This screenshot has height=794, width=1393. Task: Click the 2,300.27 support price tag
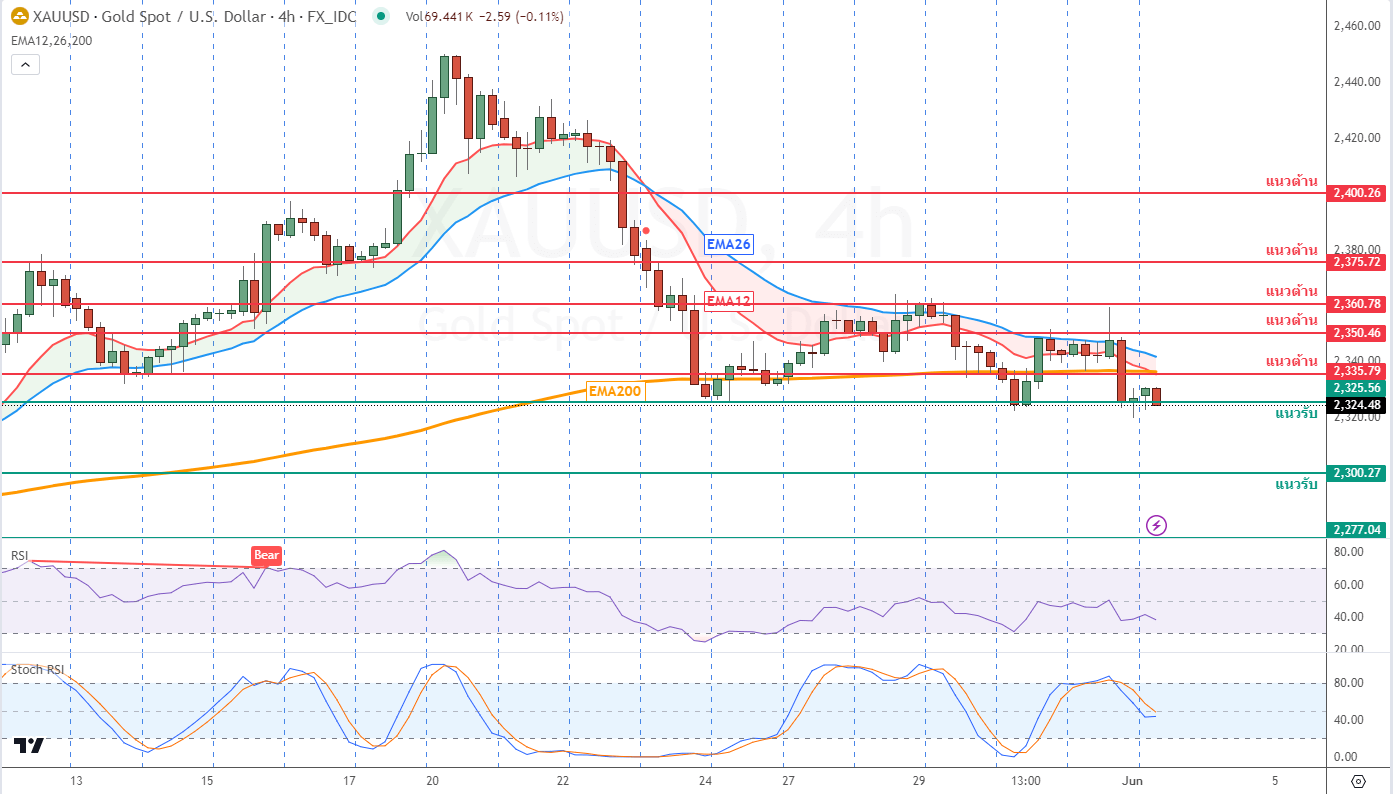point(1358,473)
